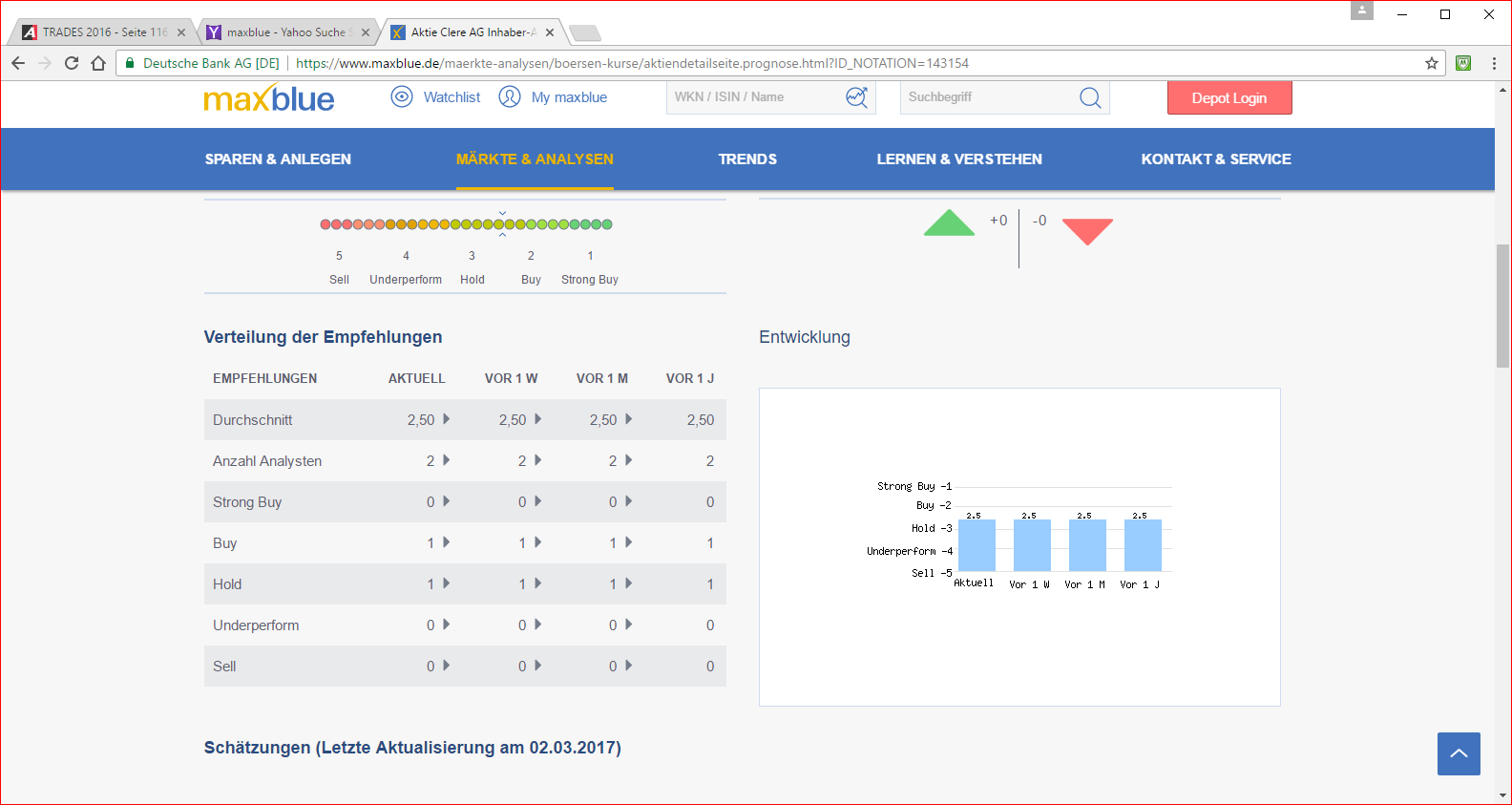Screen dimensions: 1512x805
Task: Open Watchlist eye icon
Action: [x=402, y=96]
